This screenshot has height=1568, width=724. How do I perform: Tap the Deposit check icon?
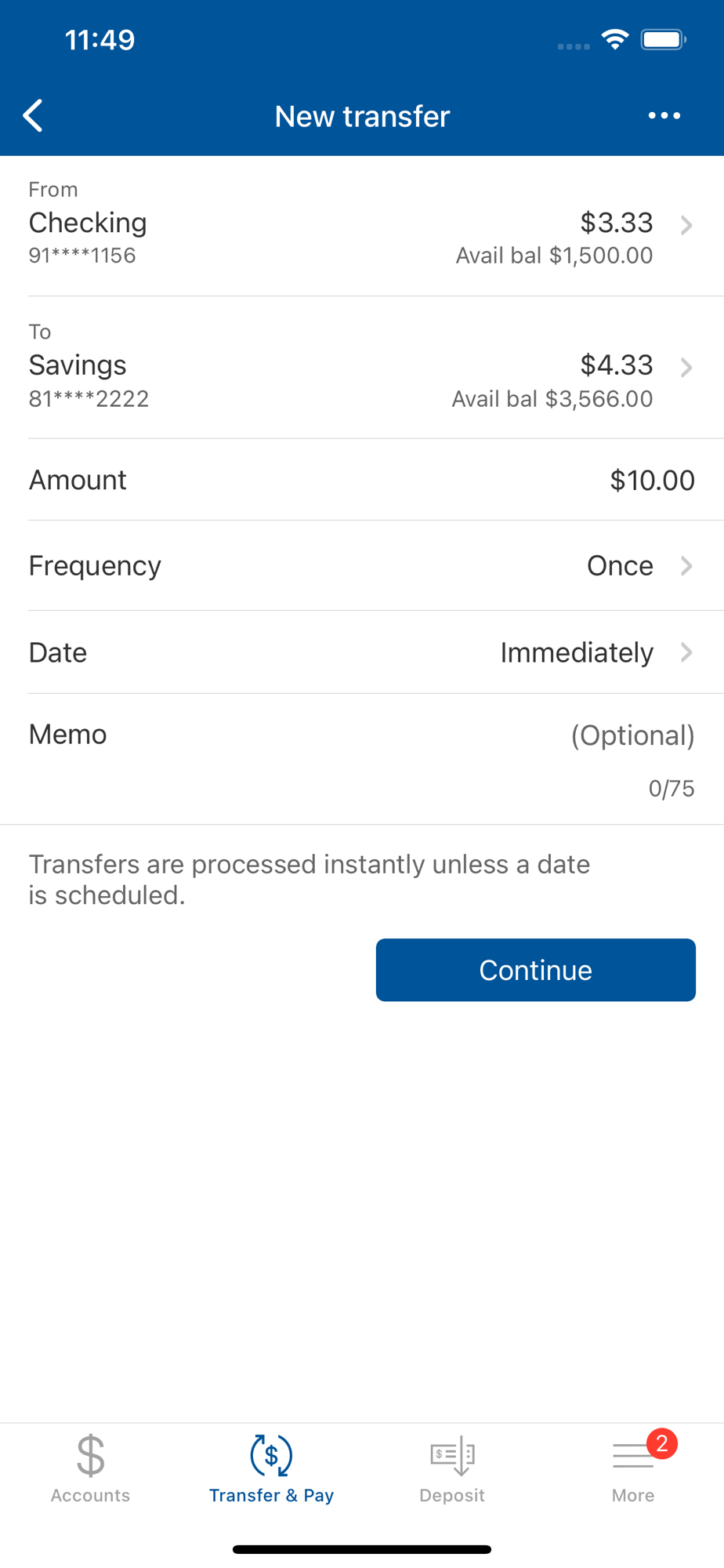click(x=452, y=1455)
